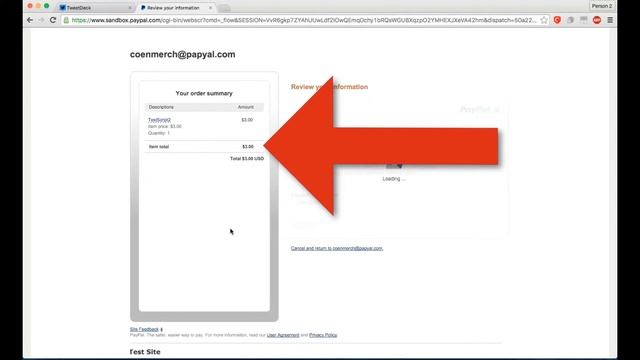
Task: Click the Quantity: 1 text
Action: pyautogui.click(x=159, y=133)
